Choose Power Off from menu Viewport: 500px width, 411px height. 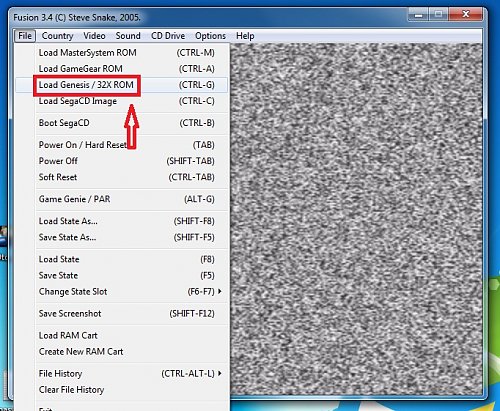coord(122,161)
